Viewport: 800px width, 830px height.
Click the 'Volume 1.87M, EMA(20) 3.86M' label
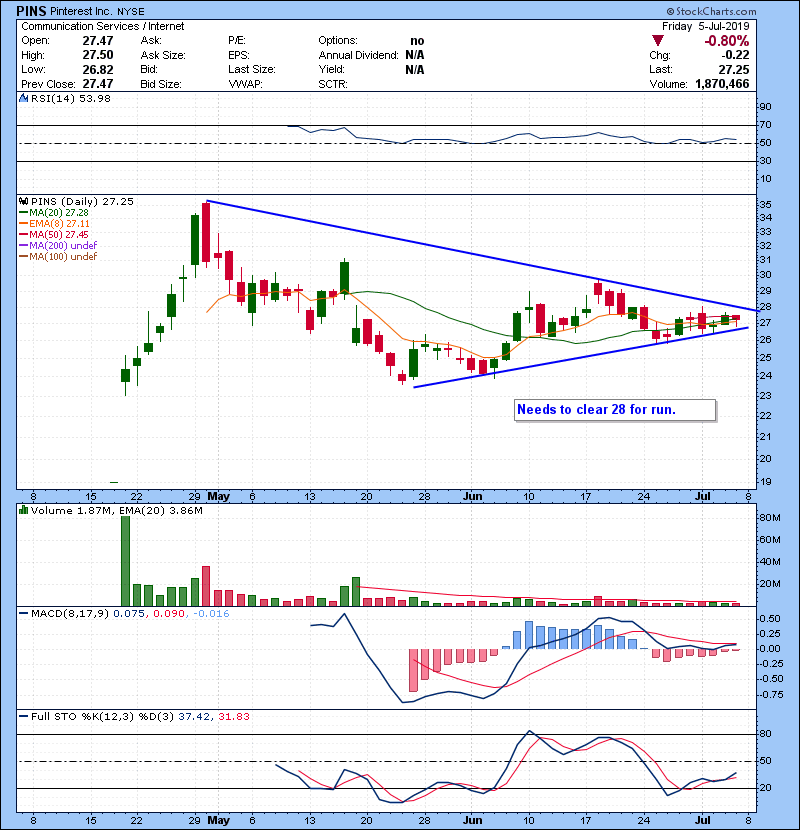116,510
